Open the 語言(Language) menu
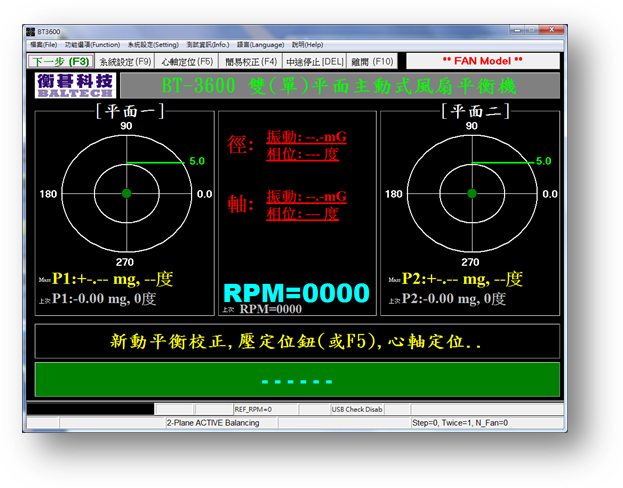 coord(260,45)
